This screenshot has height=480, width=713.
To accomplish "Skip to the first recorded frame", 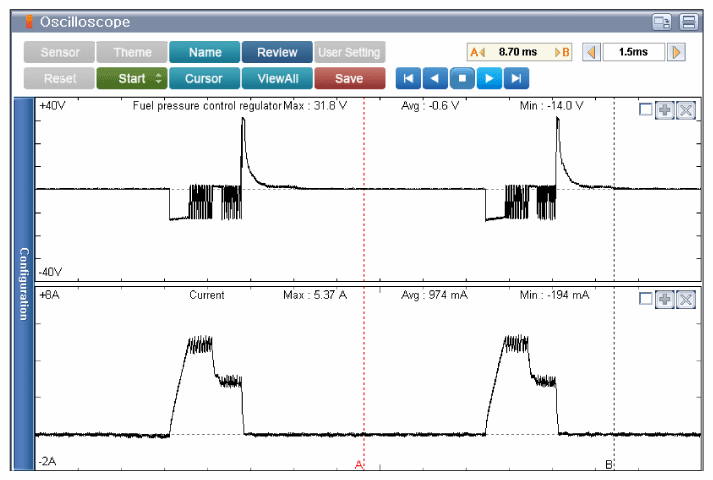I will (x=407, y=78).
